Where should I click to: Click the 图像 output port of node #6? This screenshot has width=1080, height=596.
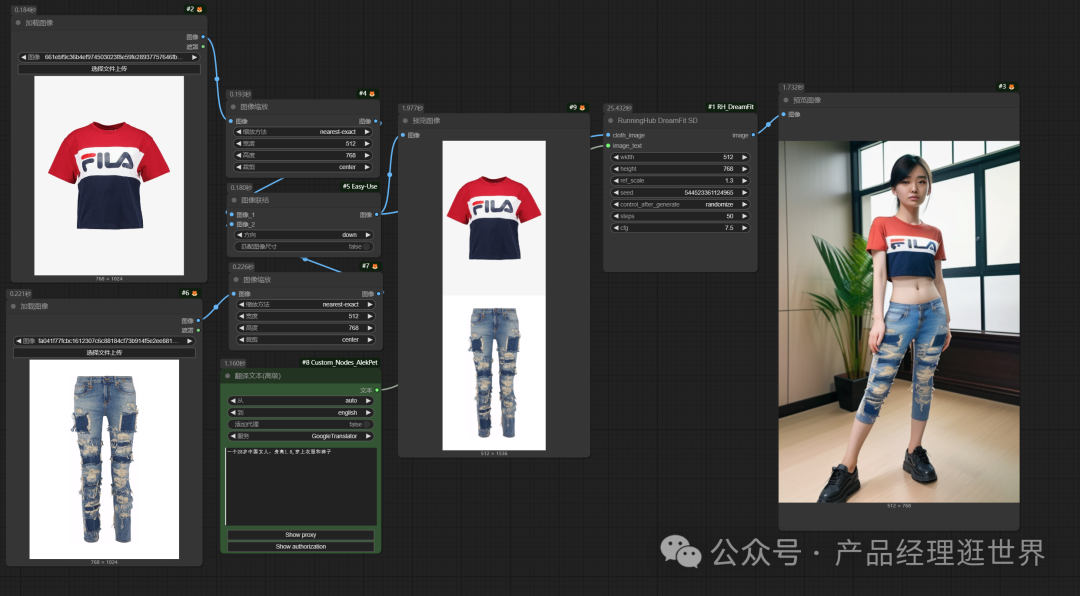pos(198,320)
